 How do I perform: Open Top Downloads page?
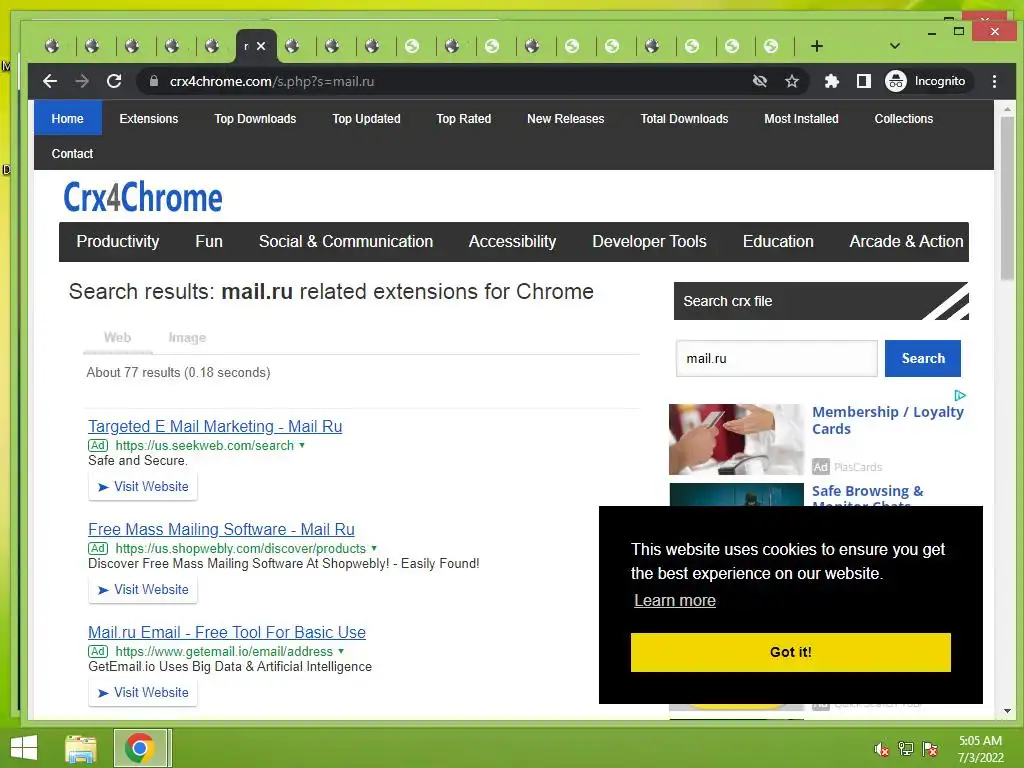click(x=255, y=118)
